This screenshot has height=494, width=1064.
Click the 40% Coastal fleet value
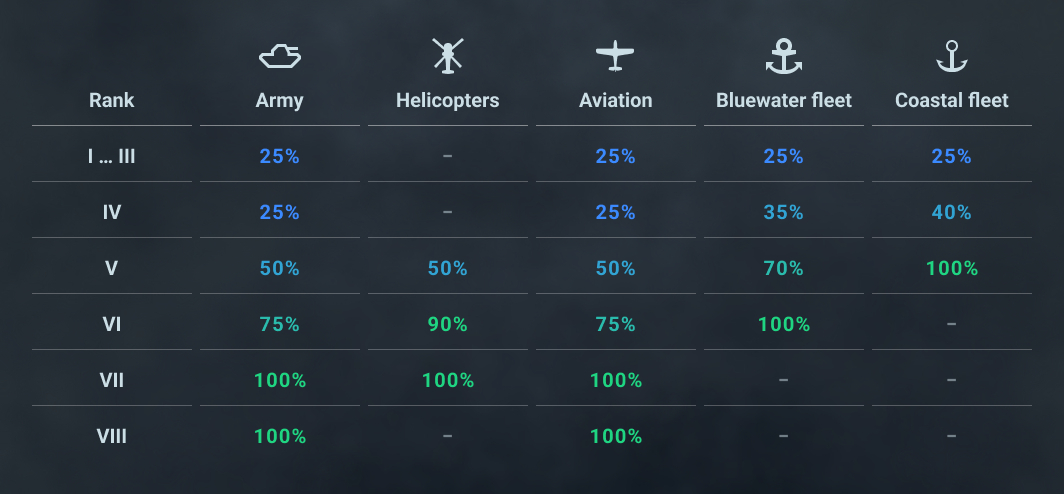point(952,212)
